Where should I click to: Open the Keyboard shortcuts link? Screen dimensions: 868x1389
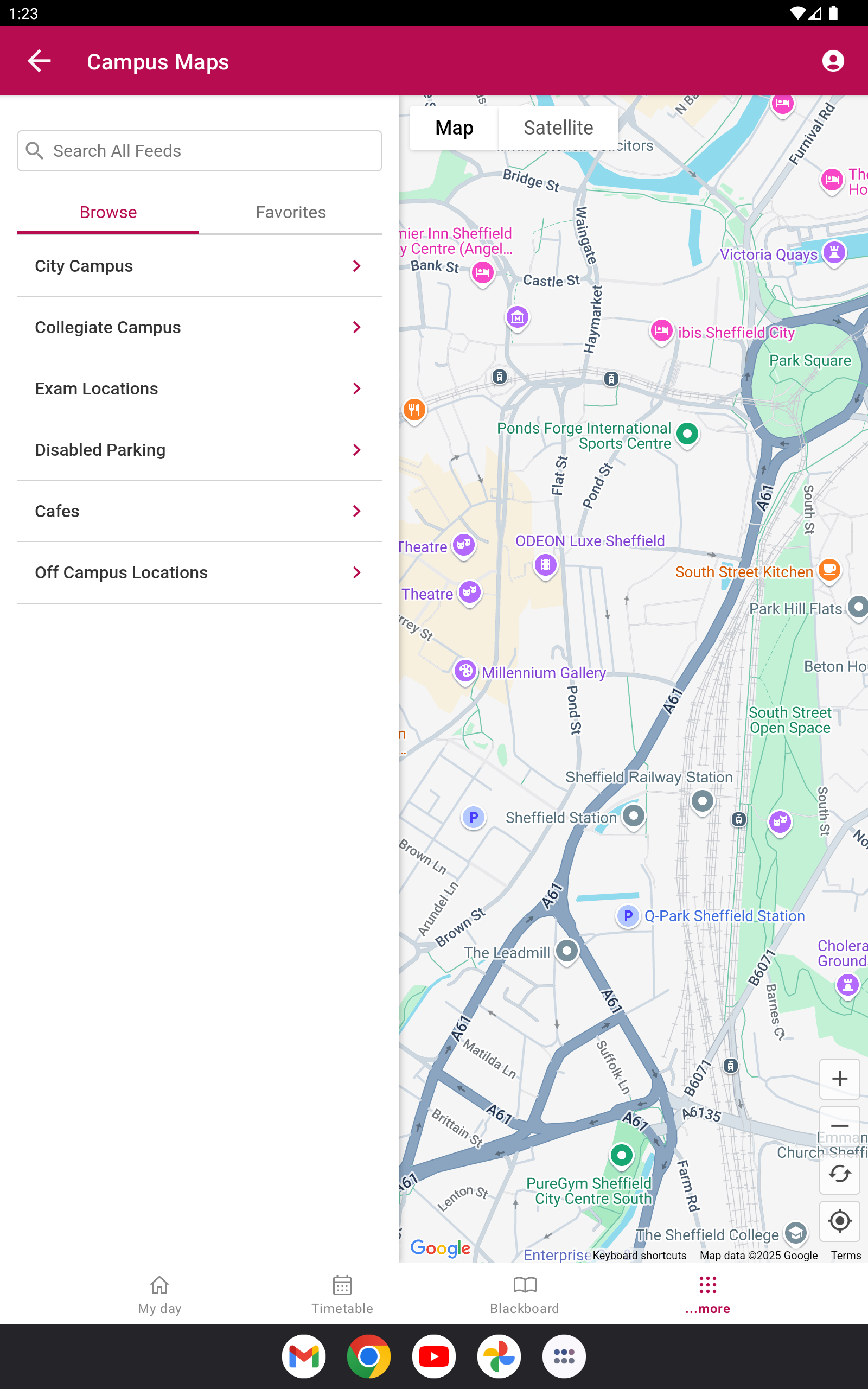click(x=640, y=1256)
